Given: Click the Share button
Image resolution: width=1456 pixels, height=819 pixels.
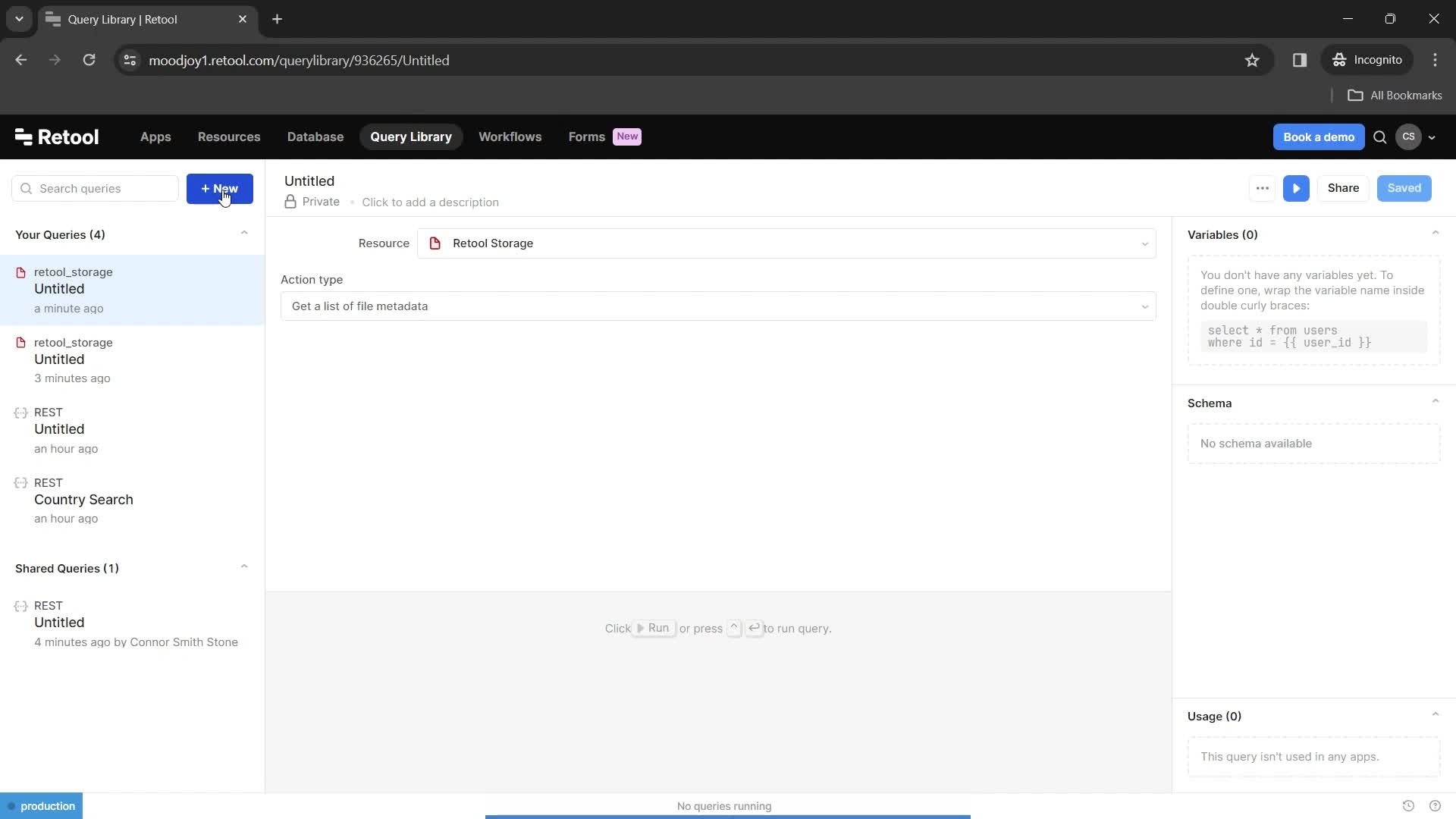Looking at the screenshot, I should point(1343,188).
